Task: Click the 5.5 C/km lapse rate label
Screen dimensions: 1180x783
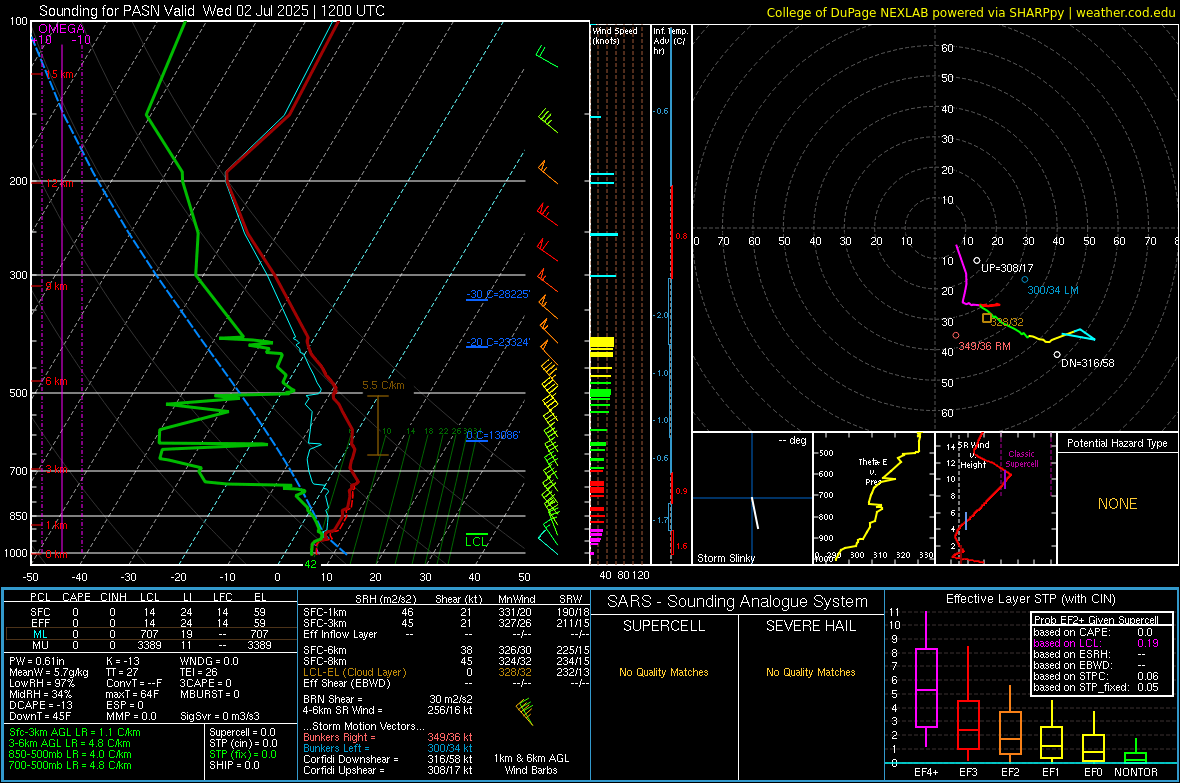Action: click(x=383, y=385)
